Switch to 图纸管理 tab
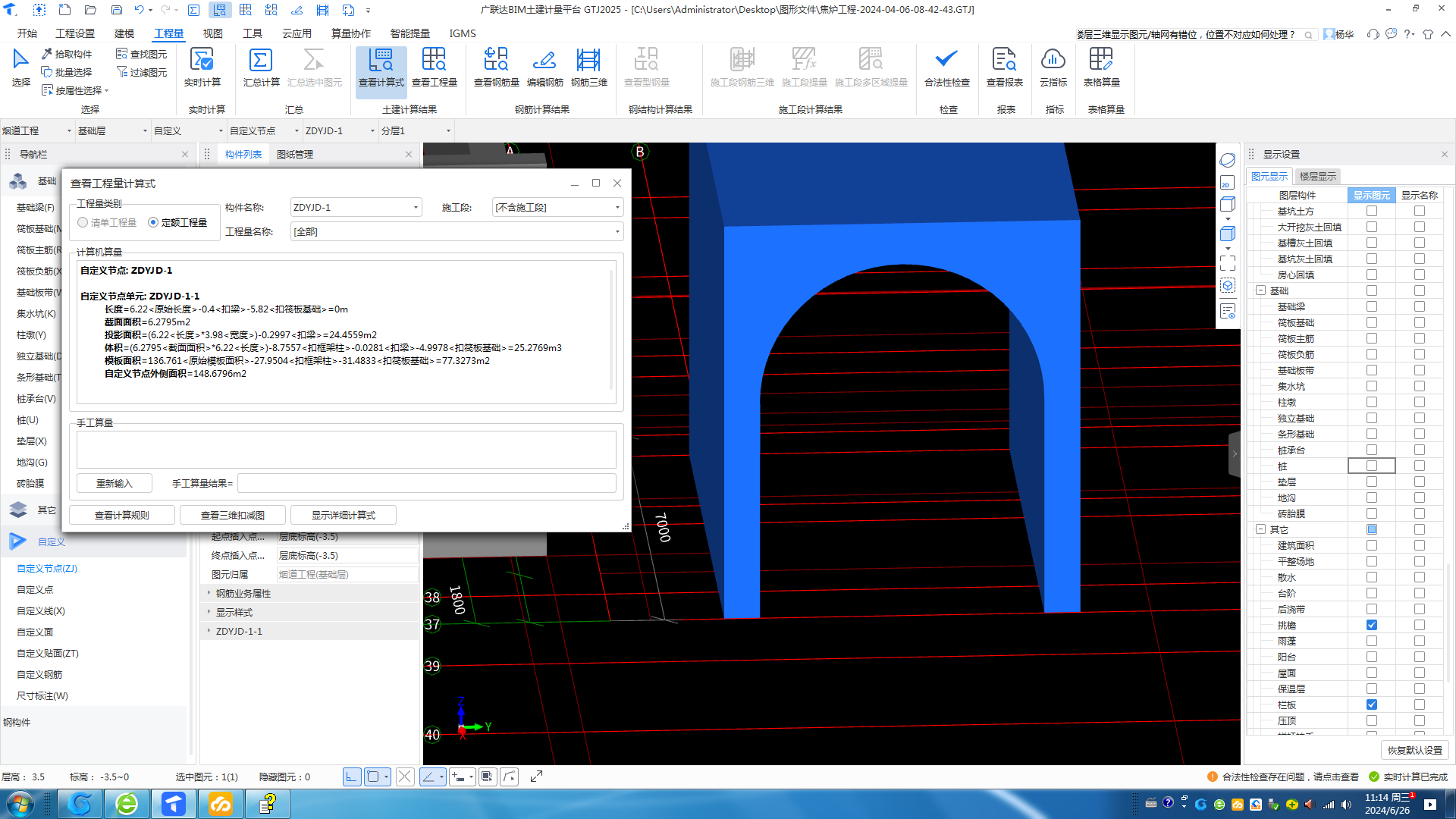 294,154
